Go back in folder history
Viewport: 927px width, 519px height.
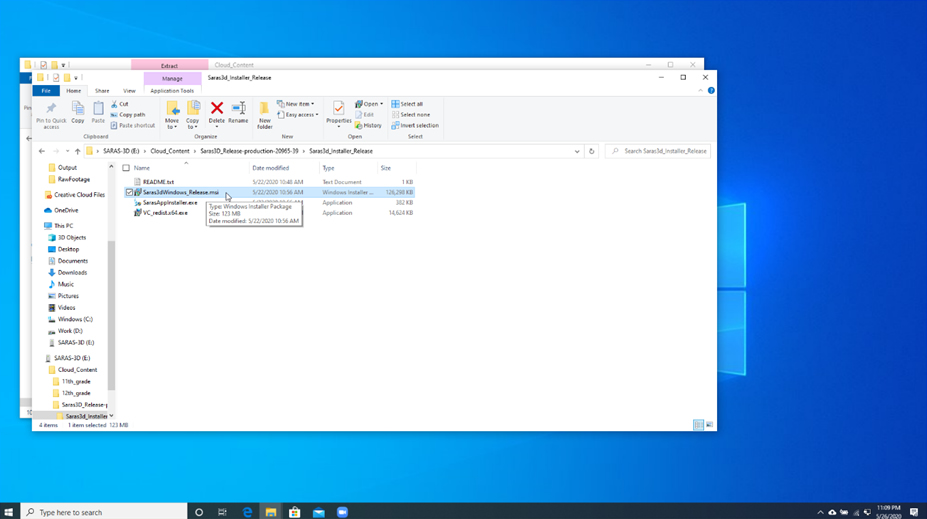click(41, 151)
